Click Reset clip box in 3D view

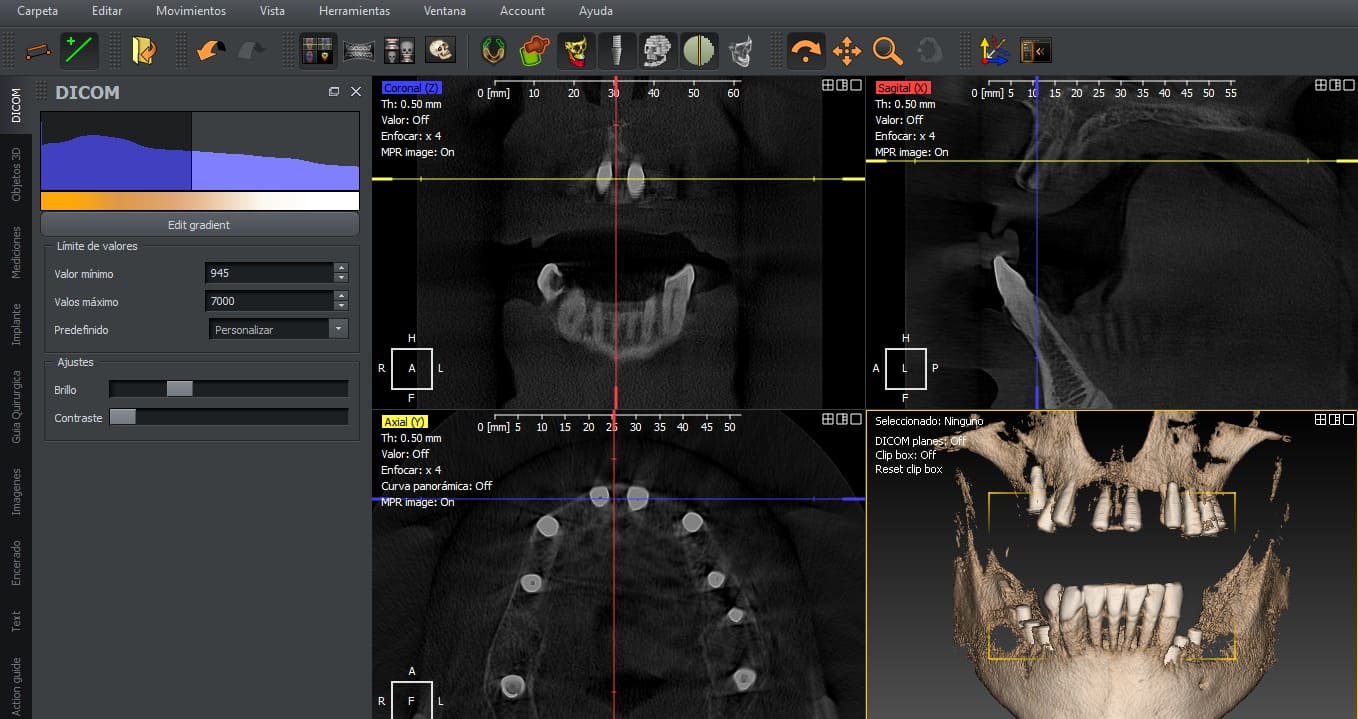908,469
